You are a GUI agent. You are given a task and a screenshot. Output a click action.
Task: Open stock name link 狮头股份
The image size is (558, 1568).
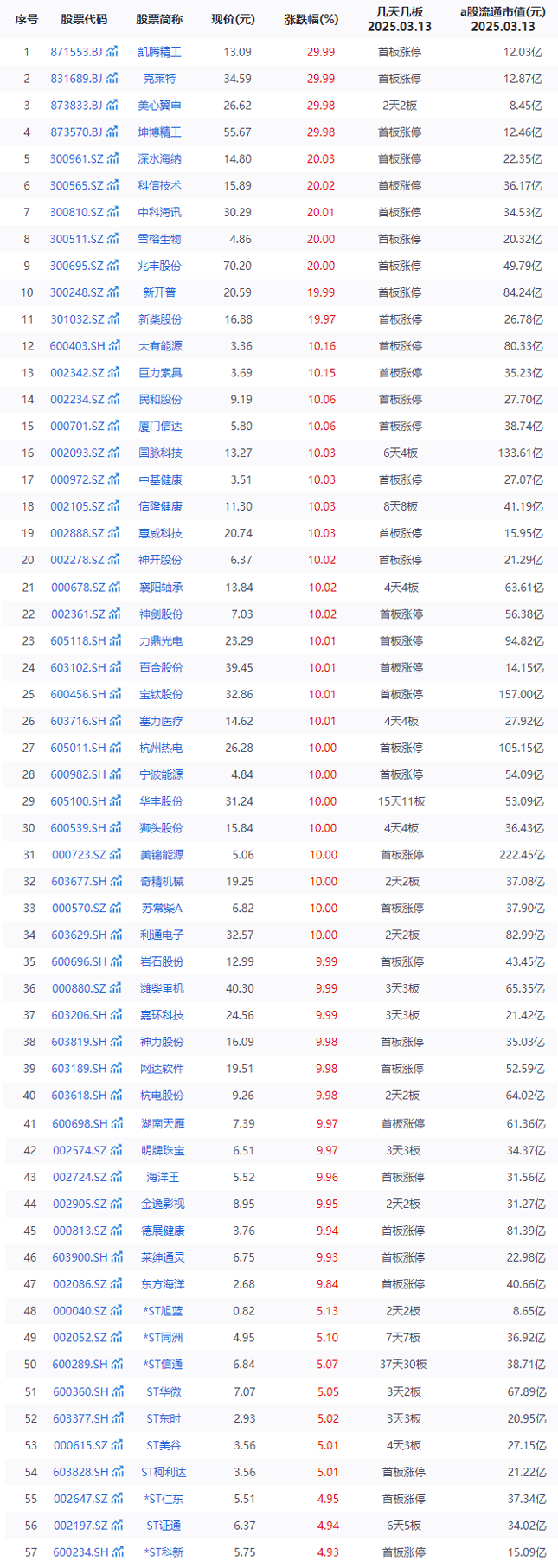point(162,828)
